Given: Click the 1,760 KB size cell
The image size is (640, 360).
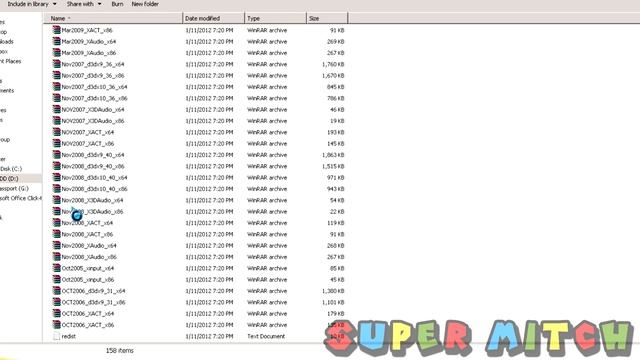Looking at the screenshot, I should [333, 64].
